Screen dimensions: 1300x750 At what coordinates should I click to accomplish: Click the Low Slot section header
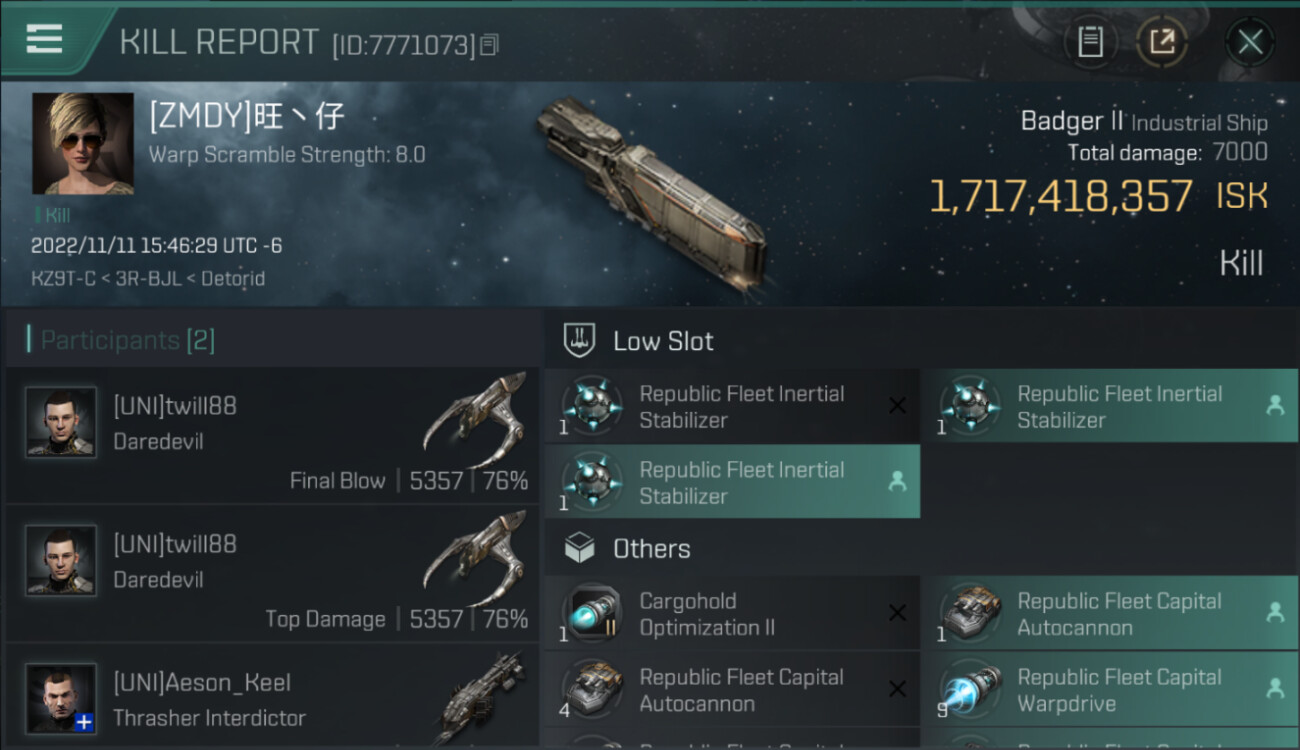(x=664, y=341)
